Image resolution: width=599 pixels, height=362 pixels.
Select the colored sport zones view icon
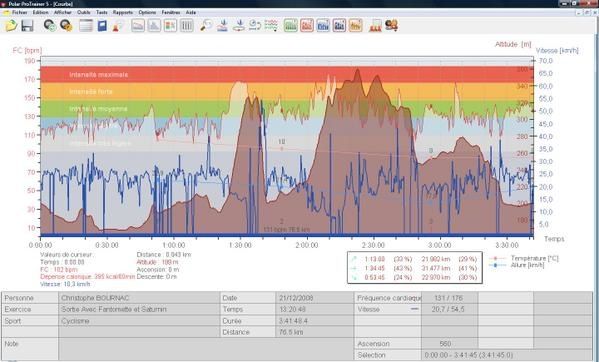170,26
